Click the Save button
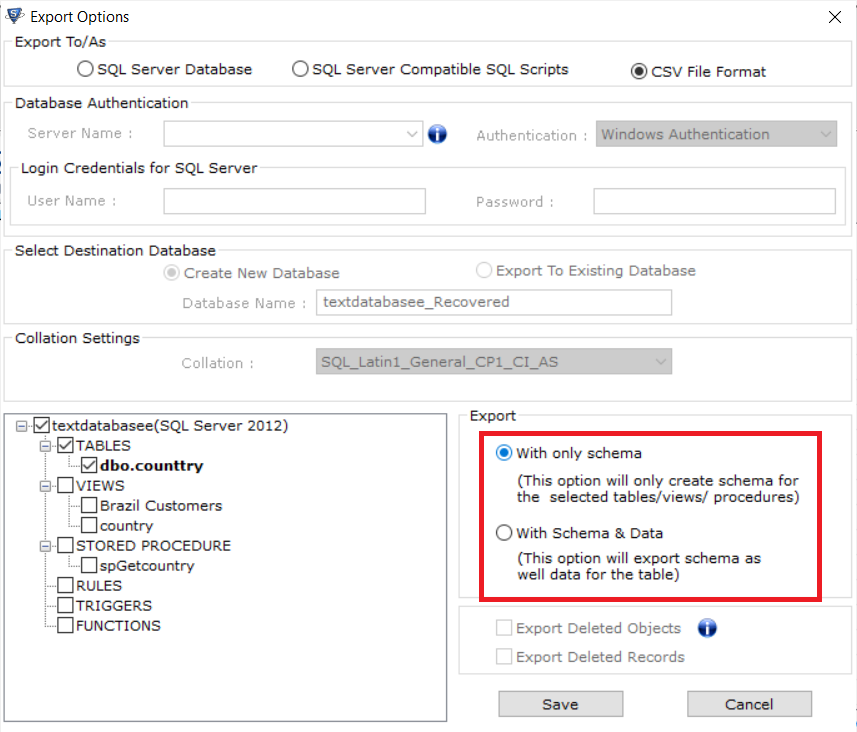 560,704
